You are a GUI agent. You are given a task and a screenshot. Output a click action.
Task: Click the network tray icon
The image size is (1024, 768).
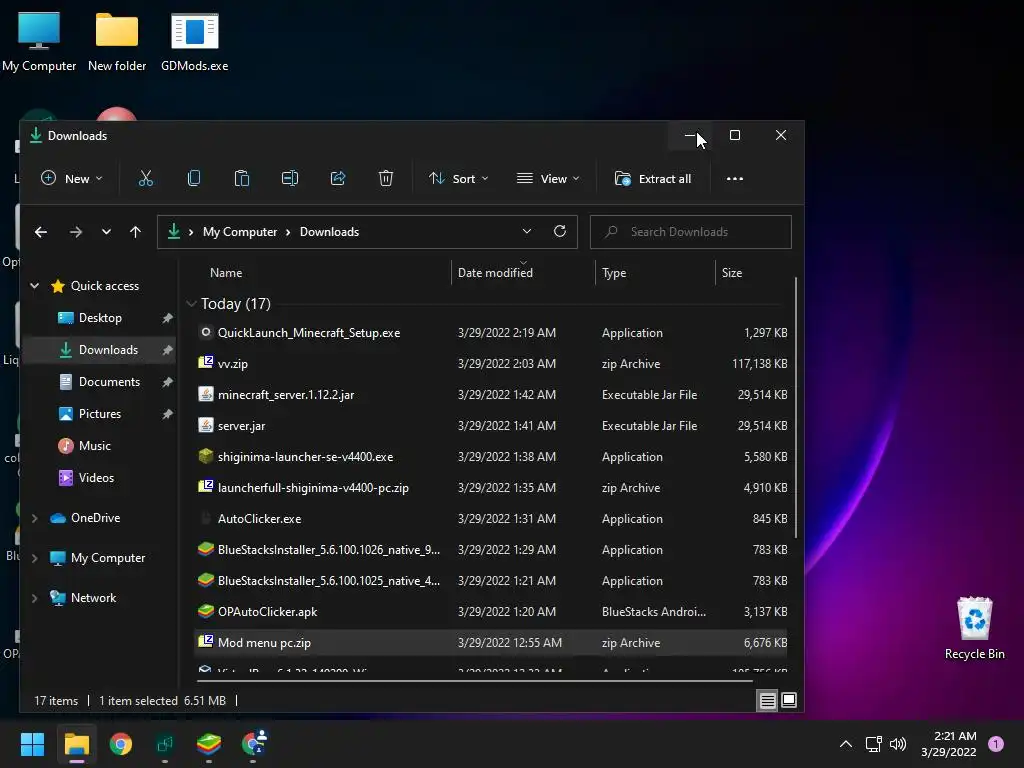(873, 744)
